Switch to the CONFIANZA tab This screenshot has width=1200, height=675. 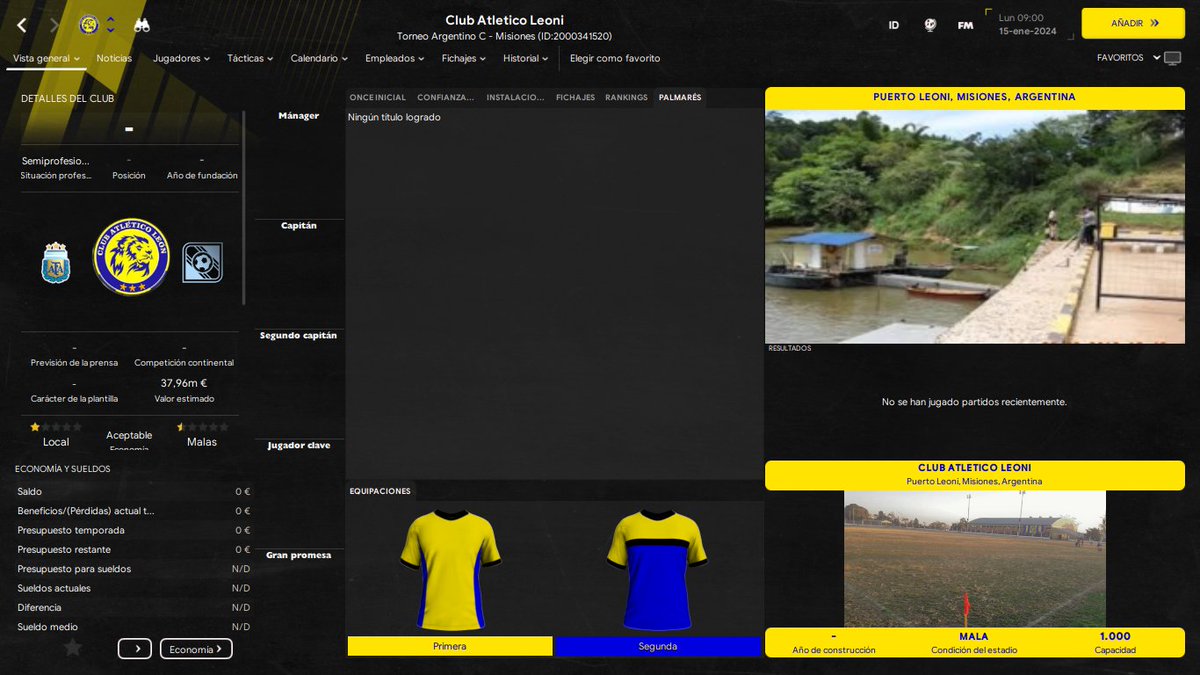pos(446,98)
